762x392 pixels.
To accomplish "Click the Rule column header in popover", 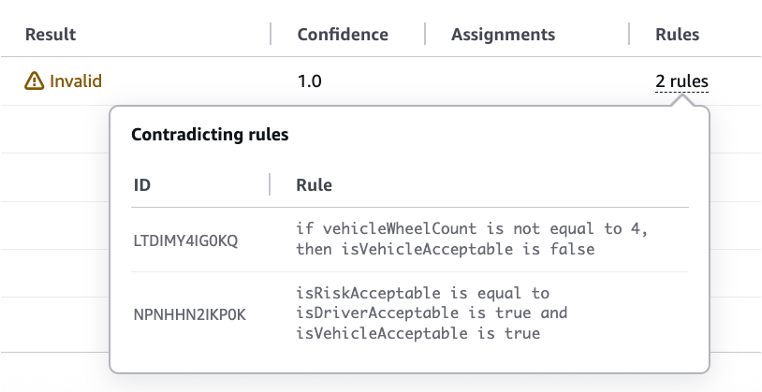I will (314, 185).
